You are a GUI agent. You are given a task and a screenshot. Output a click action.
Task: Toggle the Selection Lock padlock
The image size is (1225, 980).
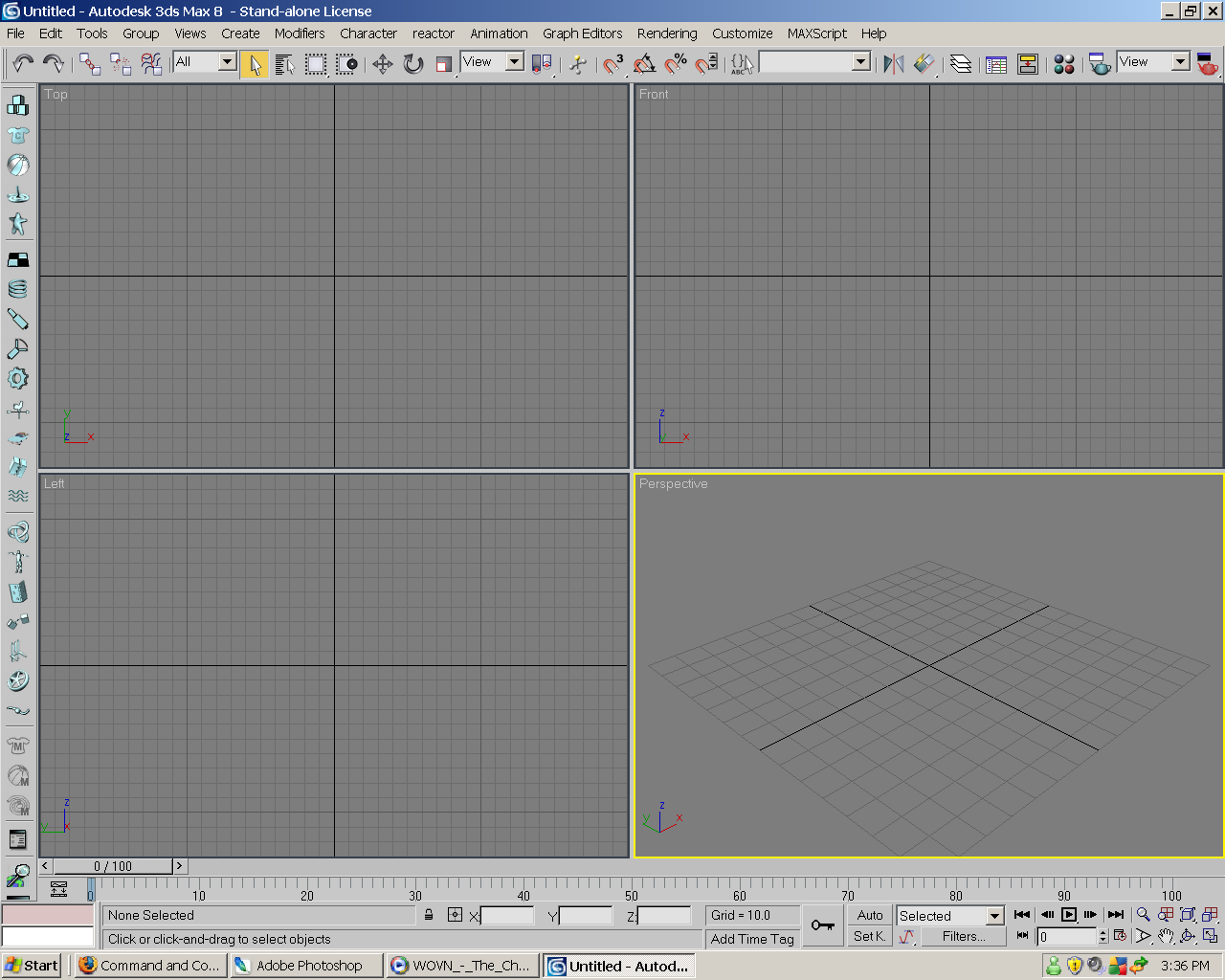(x=429, y=915)
